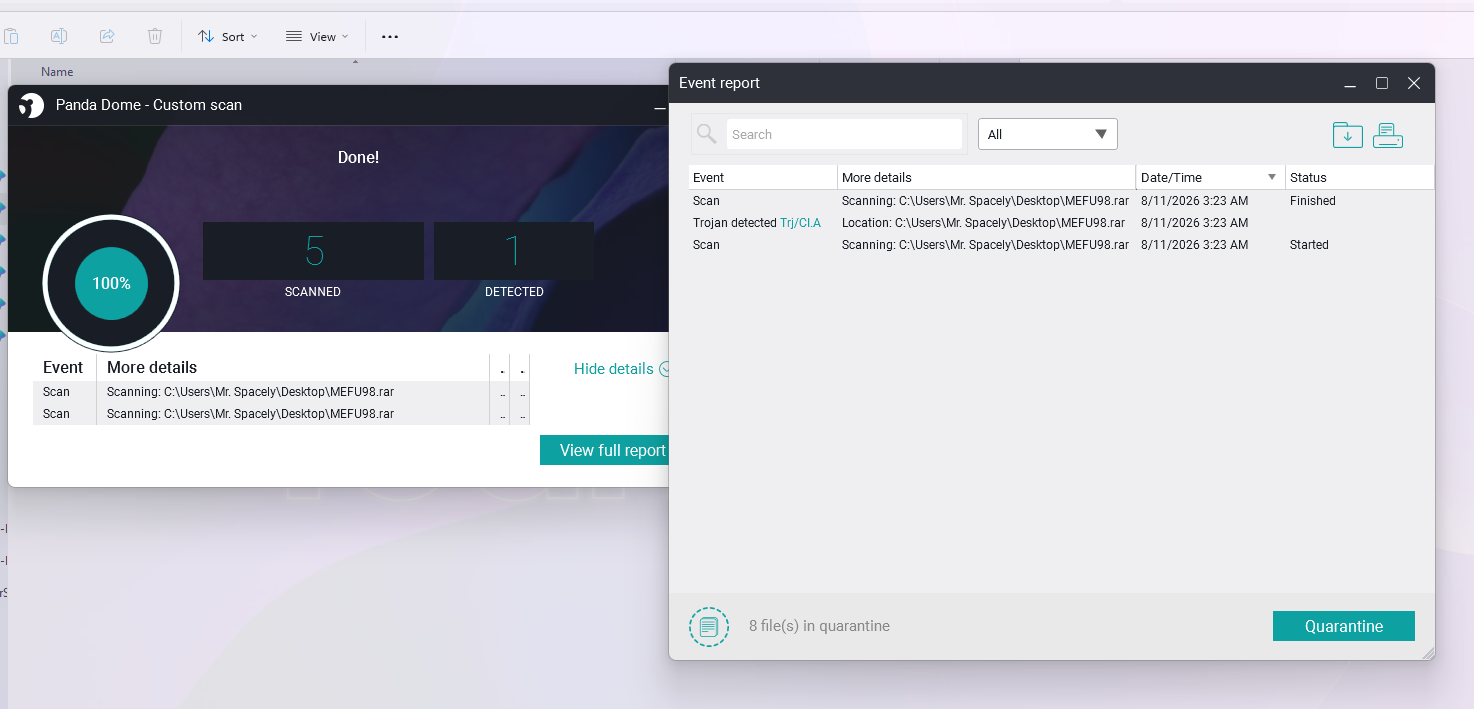Select the Trojan detected event row
This screenshot has width=1474, height=709.
(1061, 223)
